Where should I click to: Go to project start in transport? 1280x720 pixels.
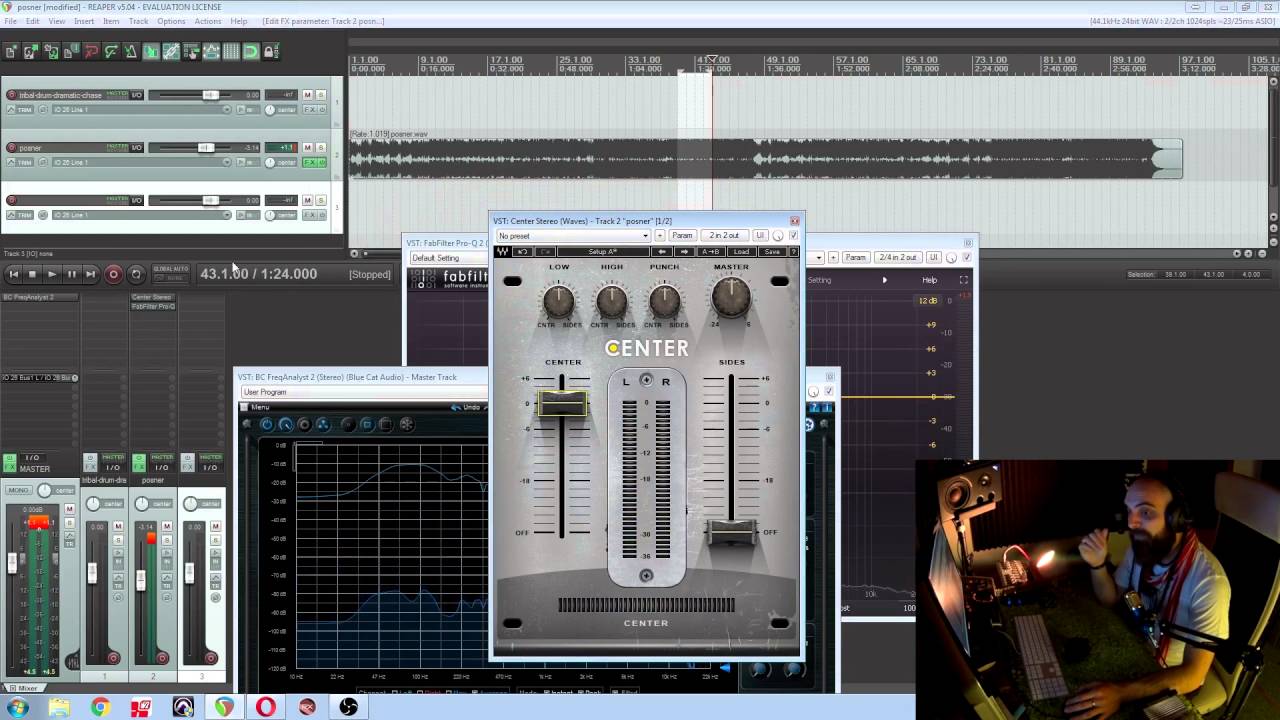13,274
